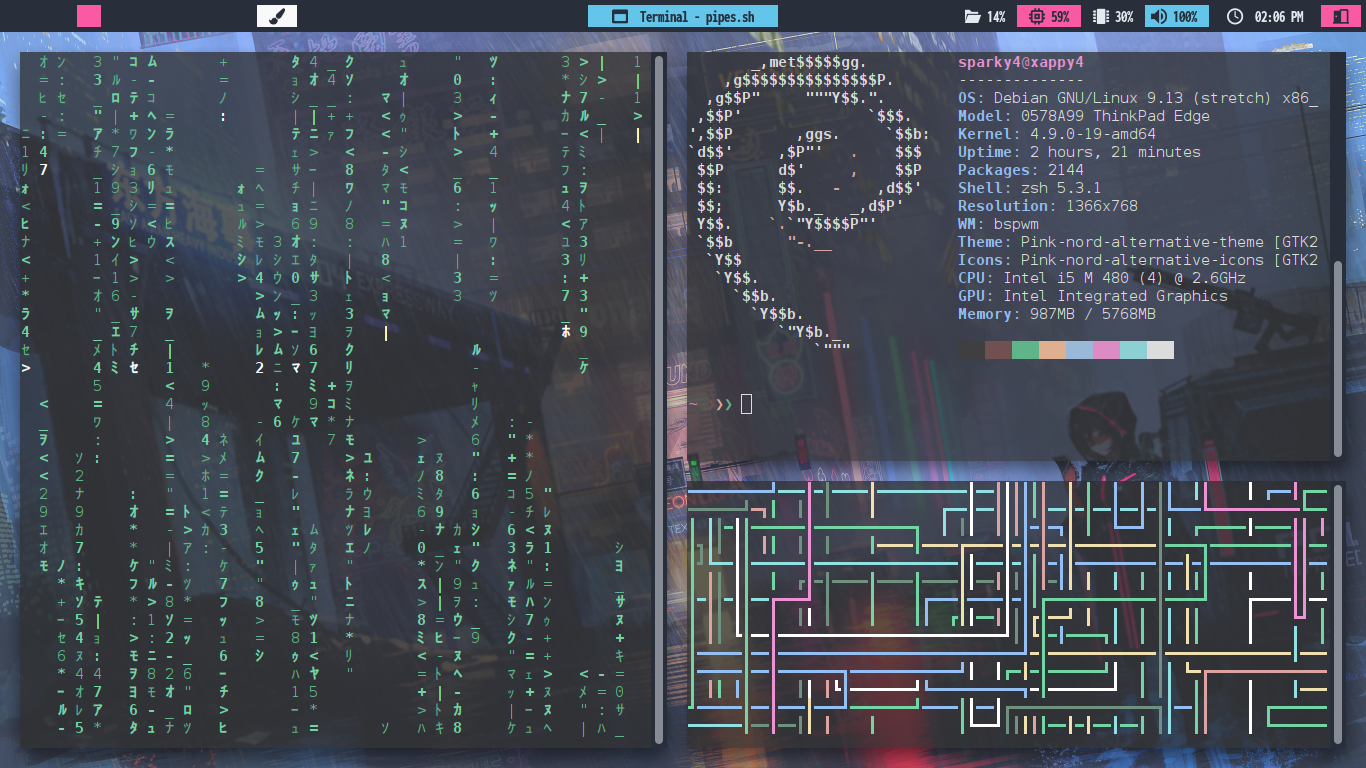Click the CPU chip icon showing 59%
This screenshot has width=1366, height=768.
(1036, 17)
